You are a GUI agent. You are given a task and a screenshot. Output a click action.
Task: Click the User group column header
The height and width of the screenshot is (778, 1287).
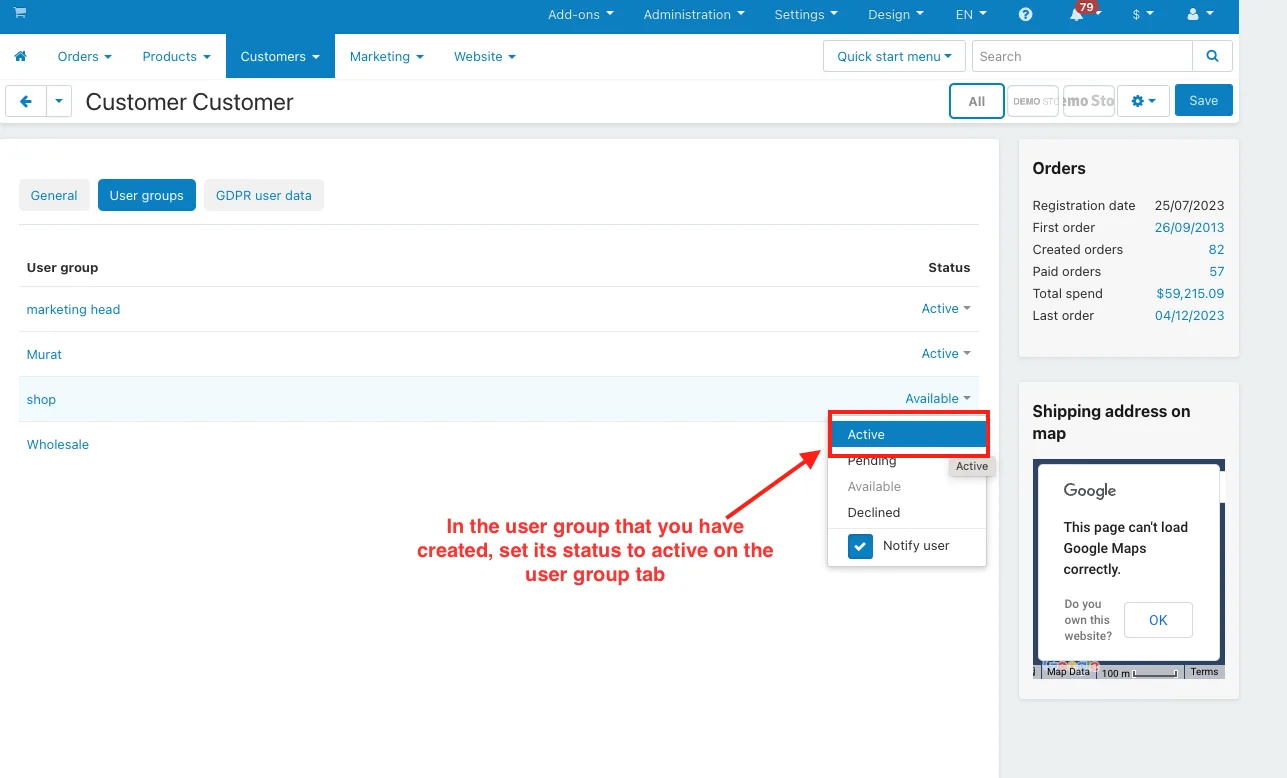(62, 268)
